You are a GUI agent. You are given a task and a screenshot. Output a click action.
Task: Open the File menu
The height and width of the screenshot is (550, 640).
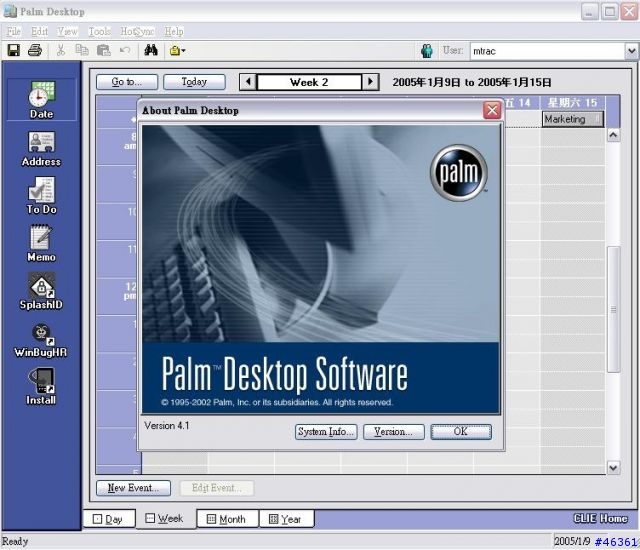tap(13, 31)
